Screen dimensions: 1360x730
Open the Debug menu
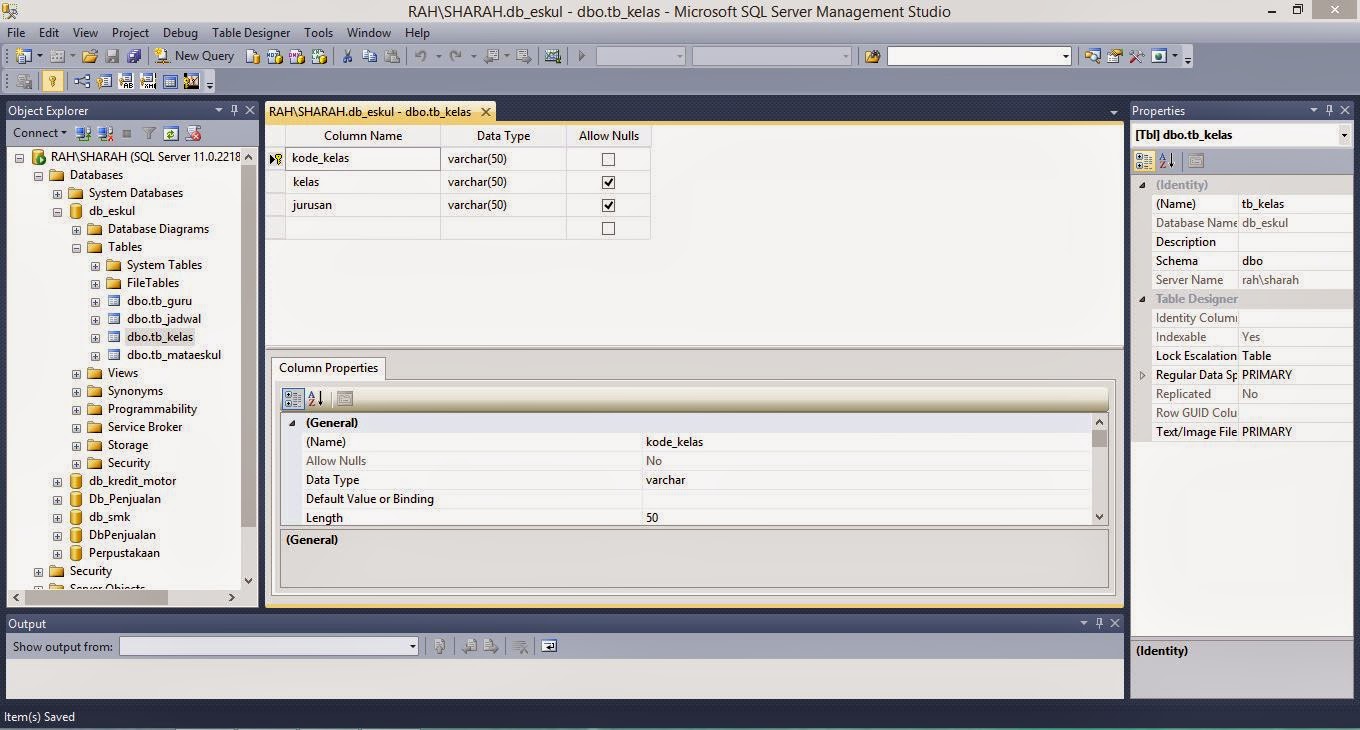[180, 32]
